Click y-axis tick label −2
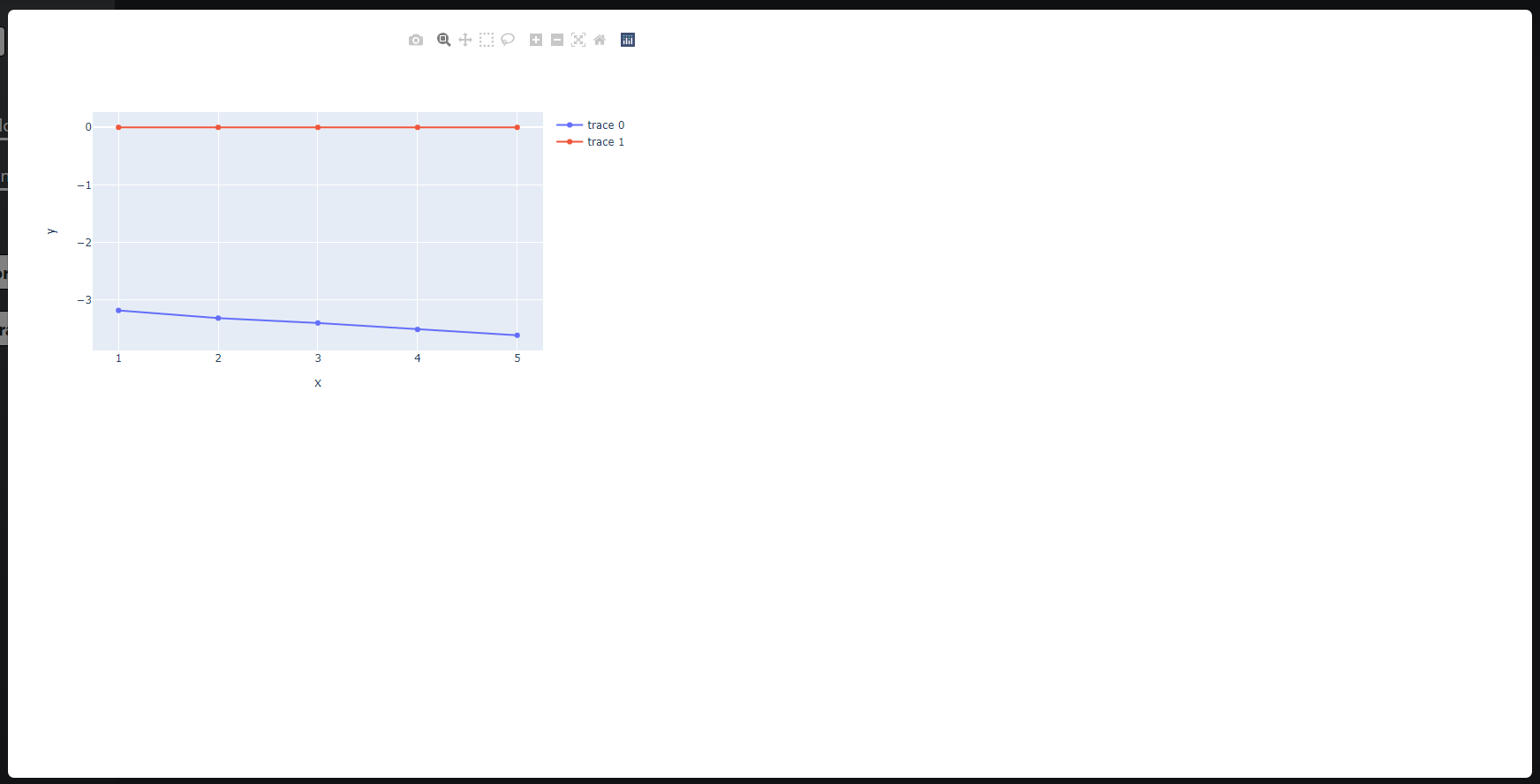 [84, 243]
